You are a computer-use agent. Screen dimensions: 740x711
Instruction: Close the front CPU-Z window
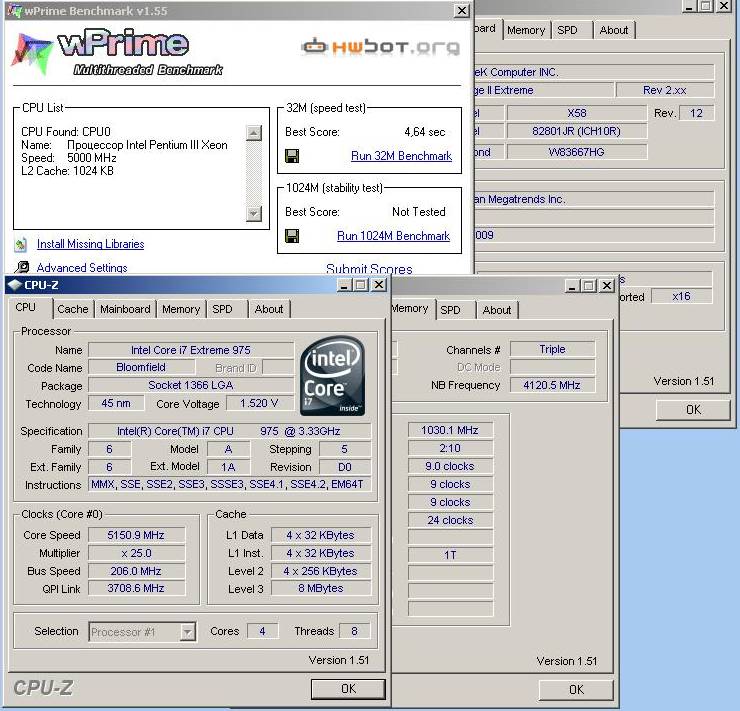click(379, 285)
